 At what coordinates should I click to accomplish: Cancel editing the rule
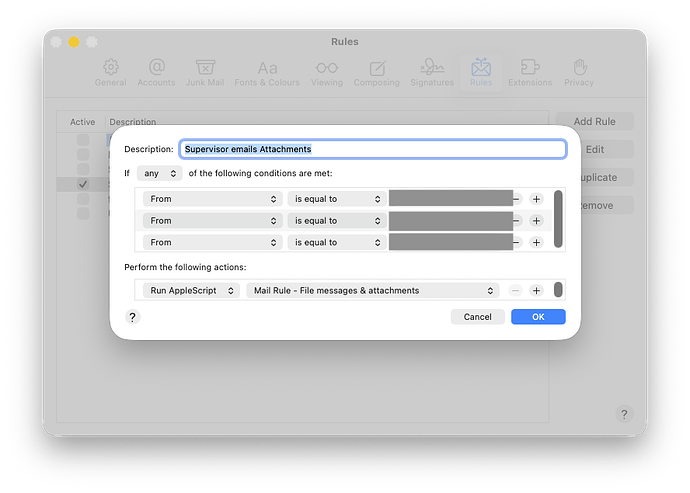coord(477,317)
